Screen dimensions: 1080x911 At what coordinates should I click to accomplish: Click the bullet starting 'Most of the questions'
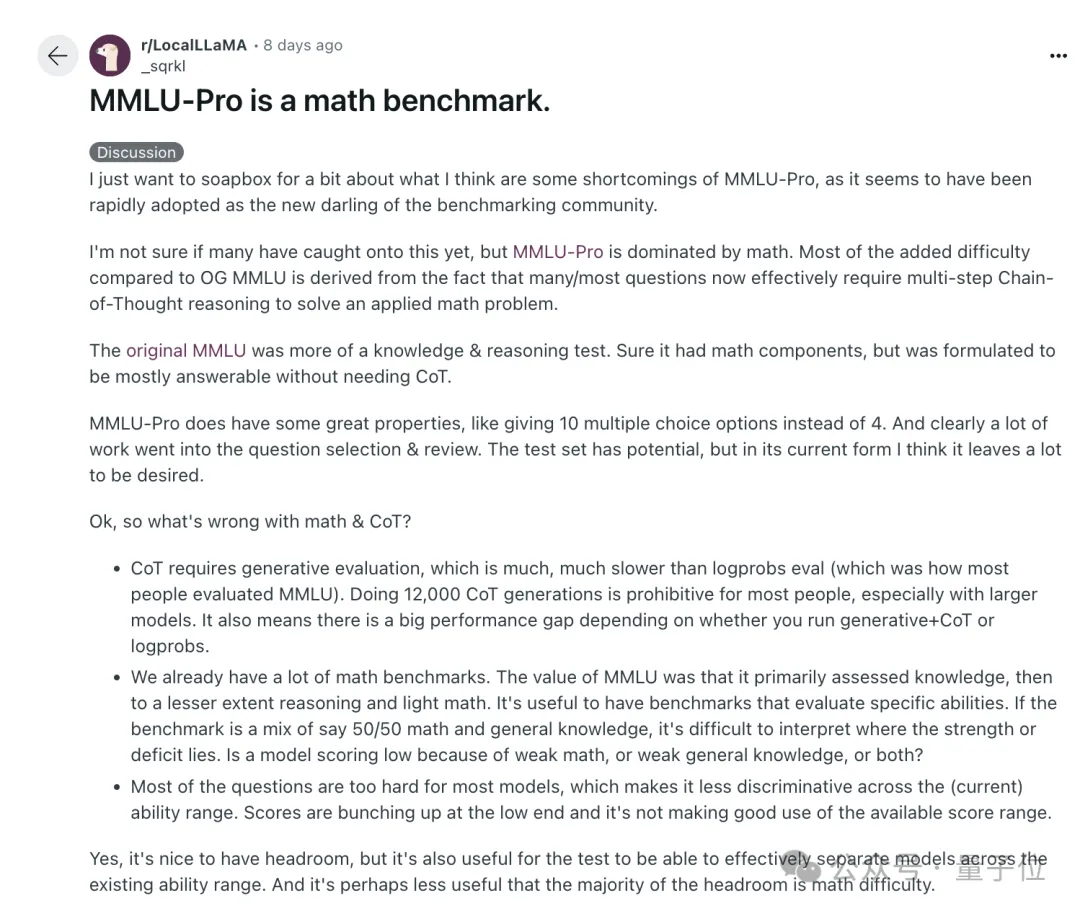591,799
